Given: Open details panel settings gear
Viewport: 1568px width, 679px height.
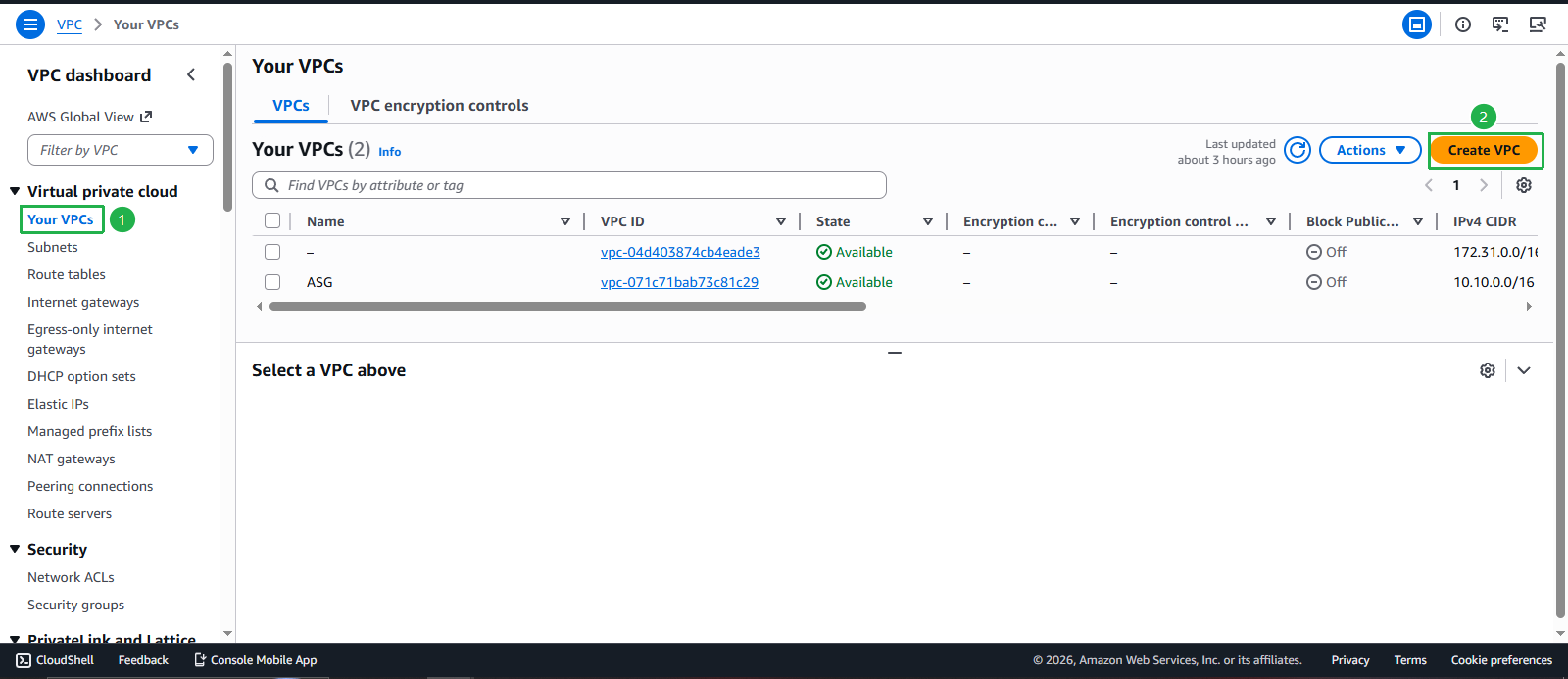Looking at the screenshot, I should point(1488,370).
